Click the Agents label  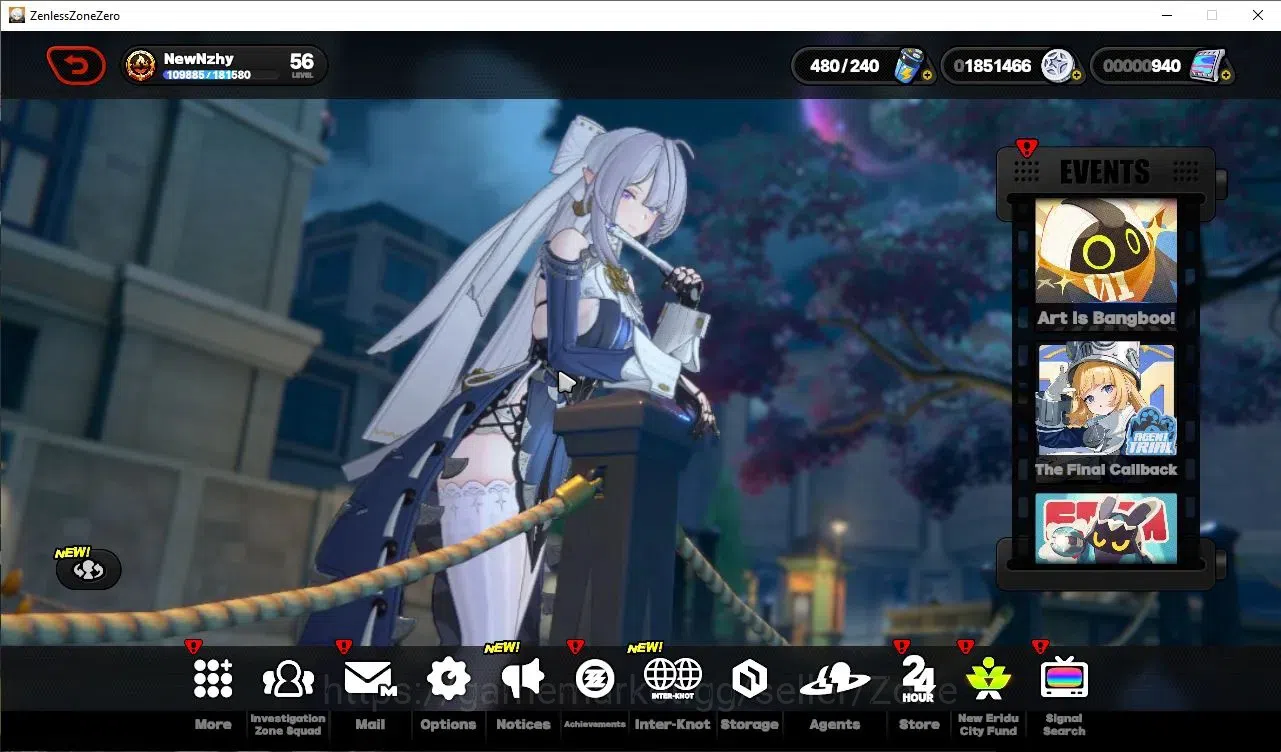834,724
